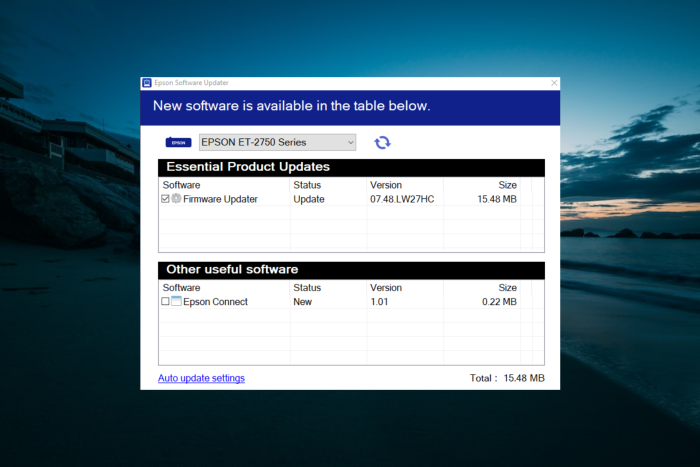The image size is (700, 467).
Task: Click the Update status cell
Action: click(x=309, y=199)
